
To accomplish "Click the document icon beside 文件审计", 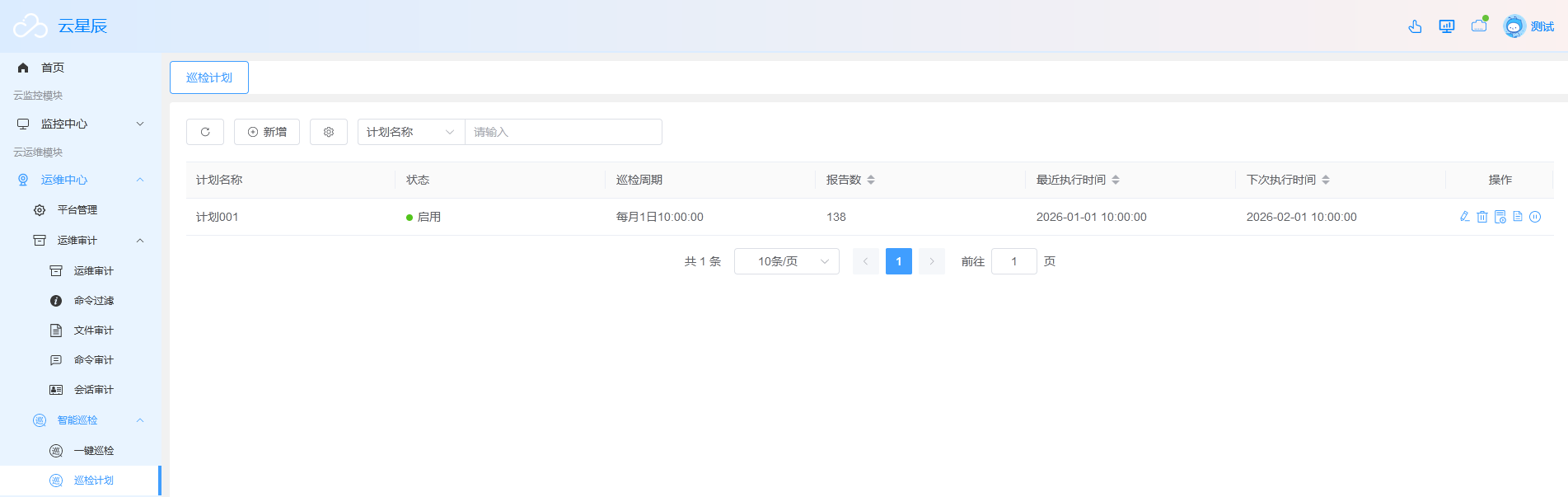I will 56,331.
